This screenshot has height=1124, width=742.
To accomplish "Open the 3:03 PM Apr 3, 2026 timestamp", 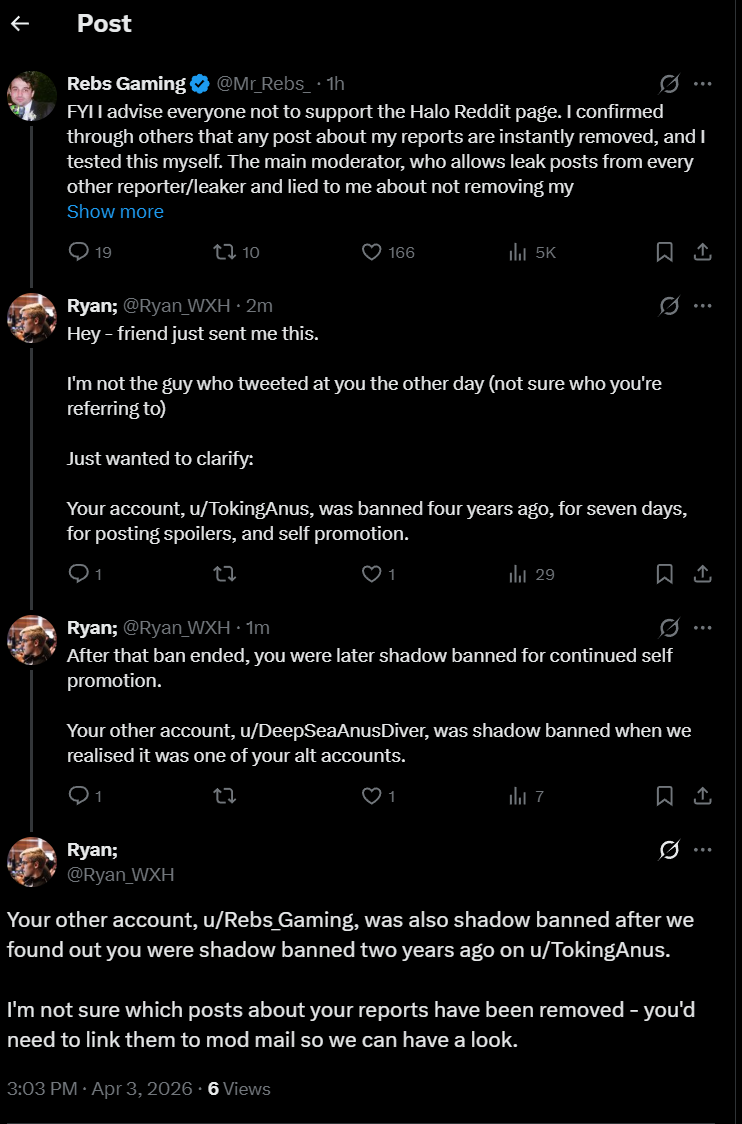I will coord(99,1088).
